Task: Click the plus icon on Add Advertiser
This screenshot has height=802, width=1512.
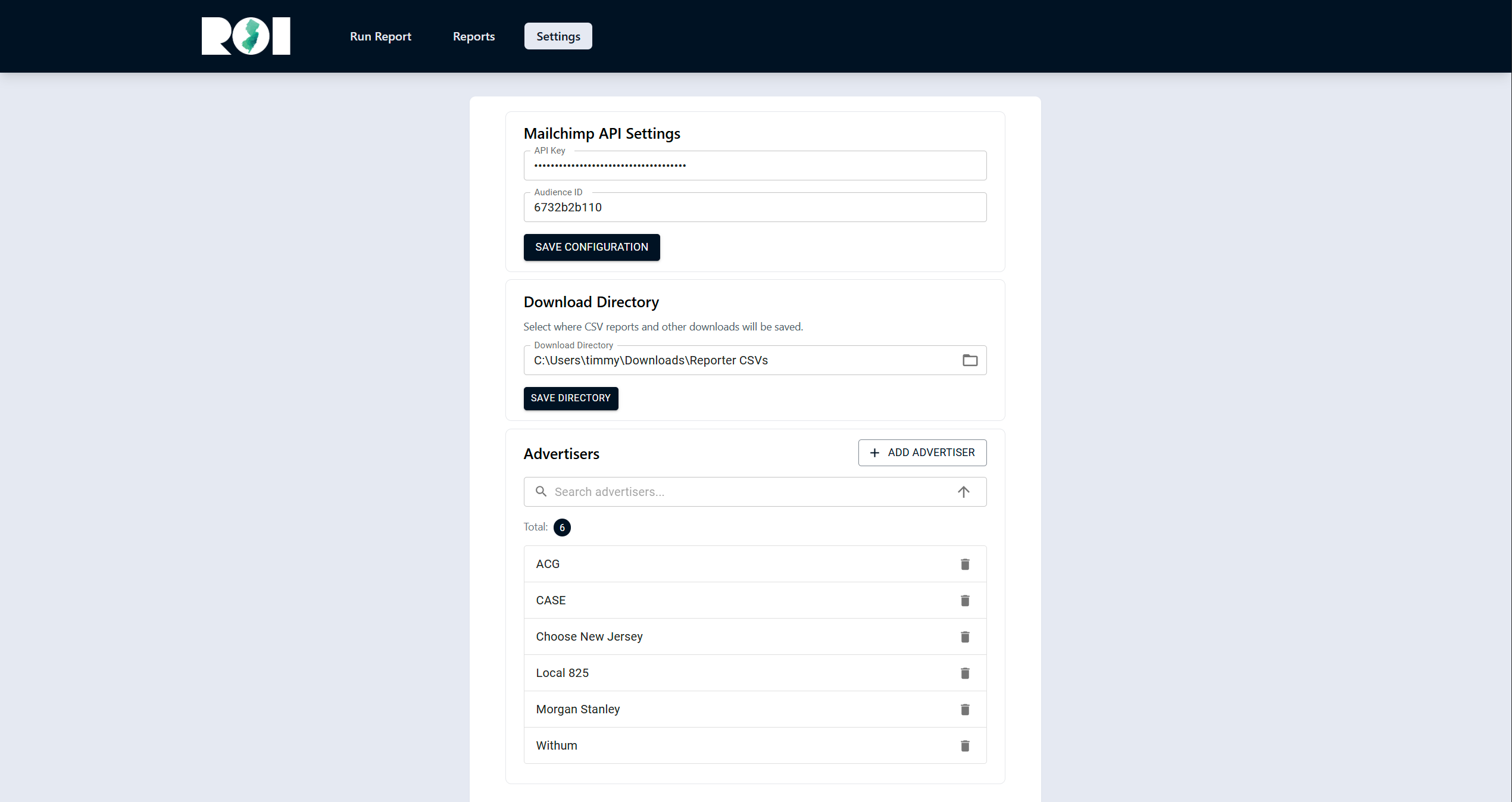Action: point(874,453)
